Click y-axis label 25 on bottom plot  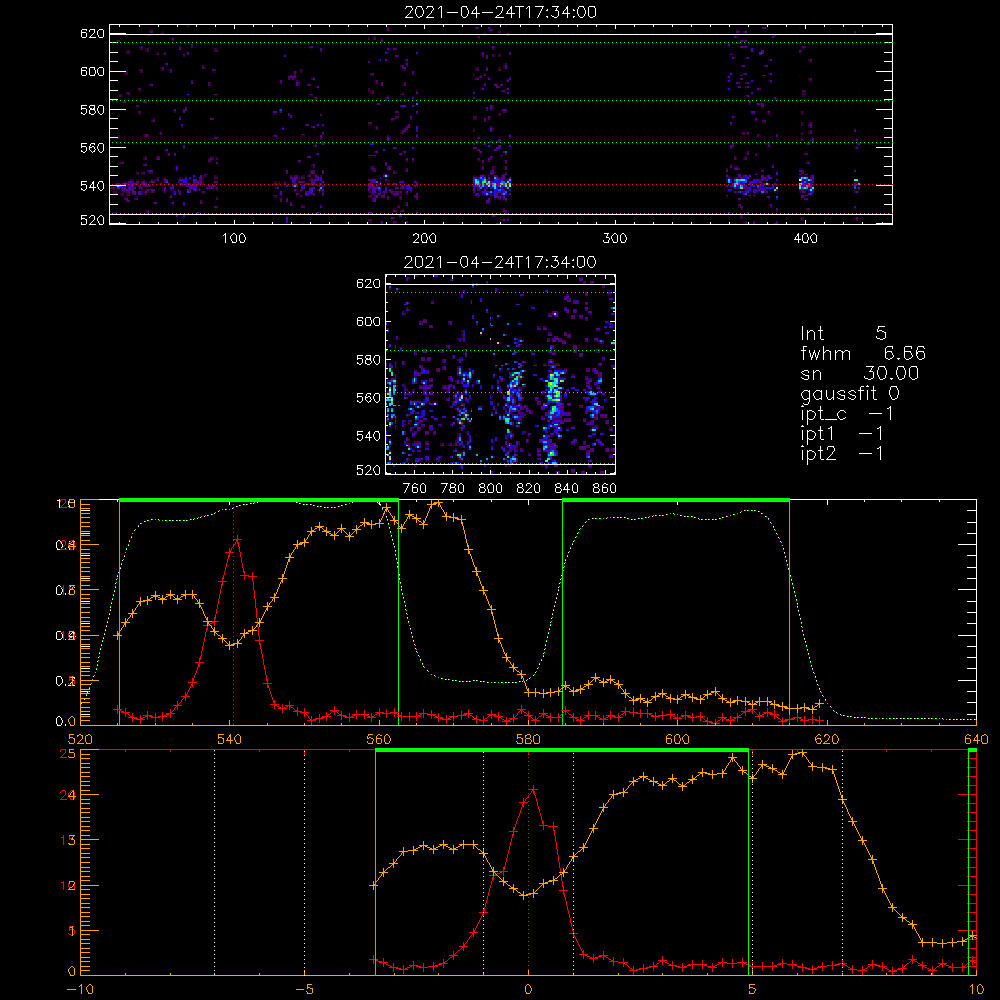68,753
